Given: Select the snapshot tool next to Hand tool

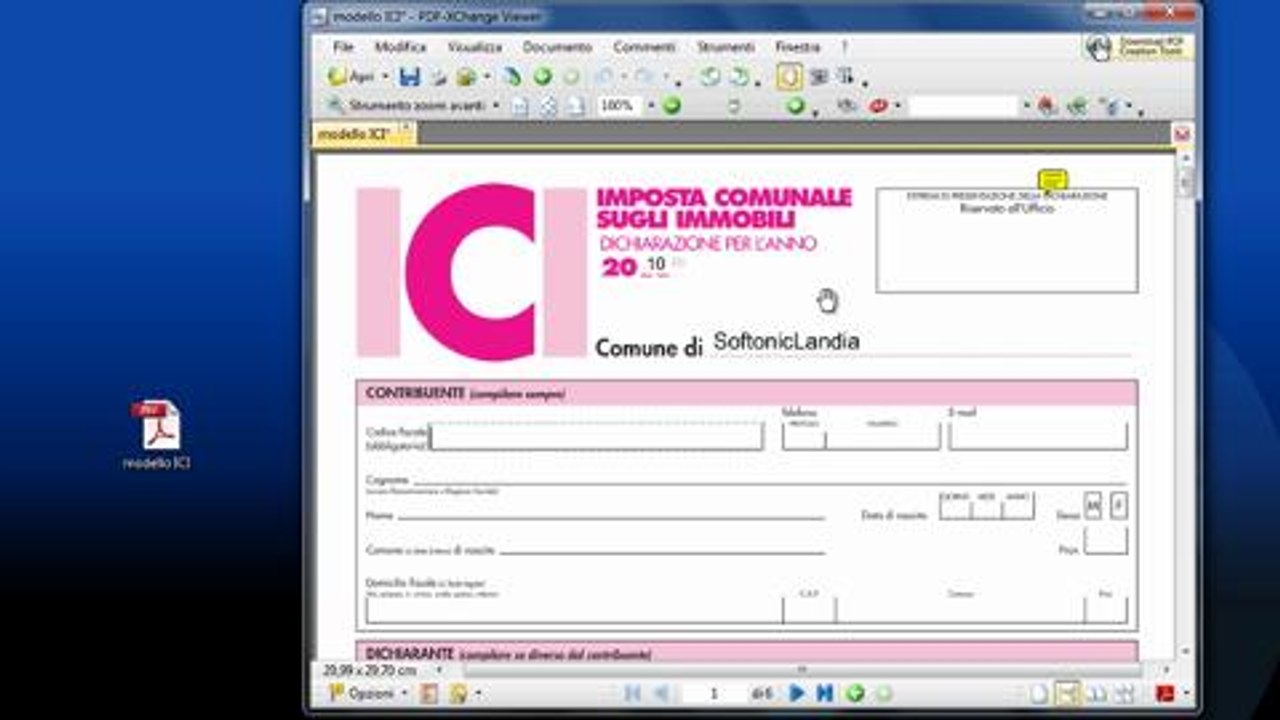Looking at the screenshot, I should [x=819, y=77].
